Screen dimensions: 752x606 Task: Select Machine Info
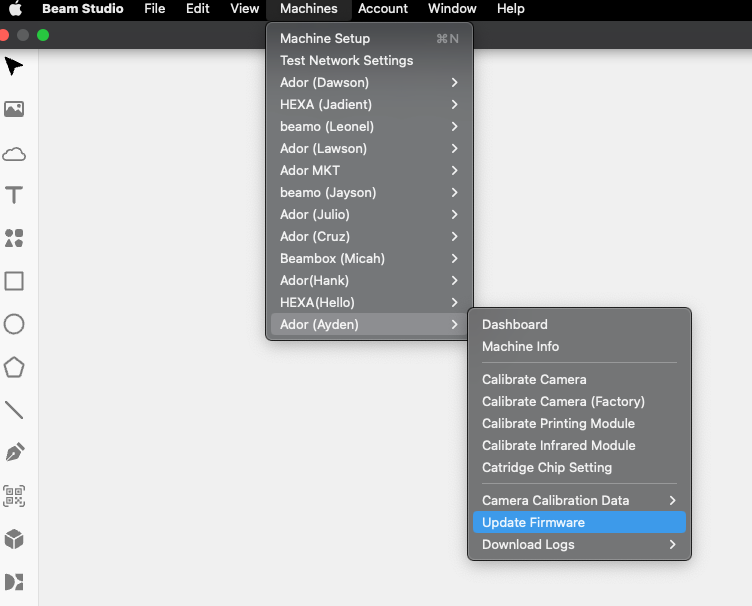pos(579,347)
